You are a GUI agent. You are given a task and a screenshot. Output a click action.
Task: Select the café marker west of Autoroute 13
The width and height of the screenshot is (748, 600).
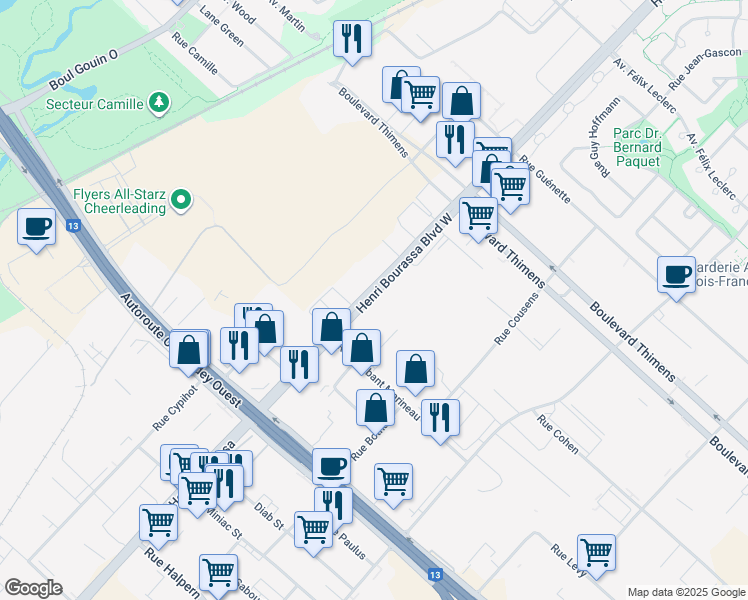tap(37, 227)
